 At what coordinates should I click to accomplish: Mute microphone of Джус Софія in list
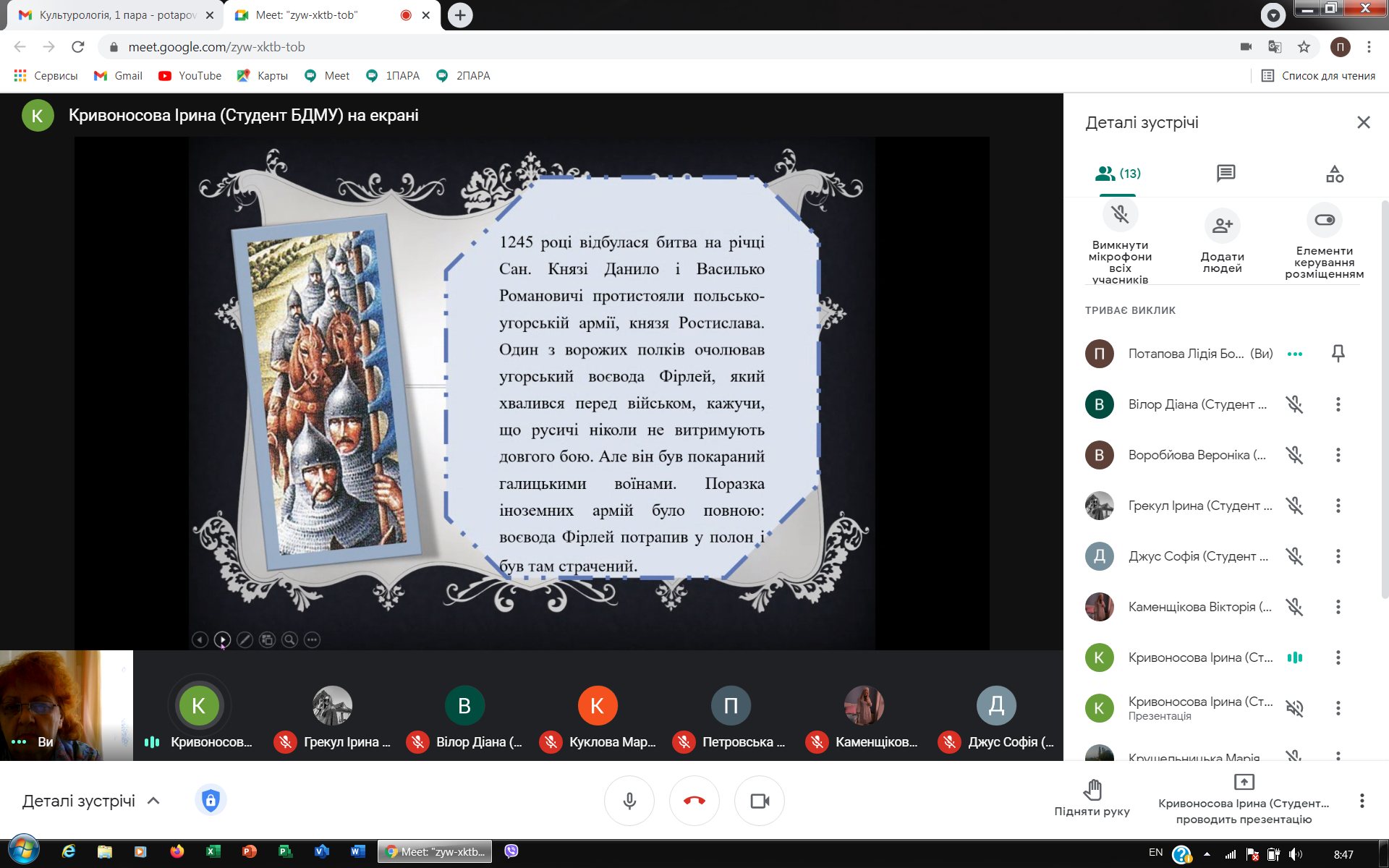[1295, 556]
